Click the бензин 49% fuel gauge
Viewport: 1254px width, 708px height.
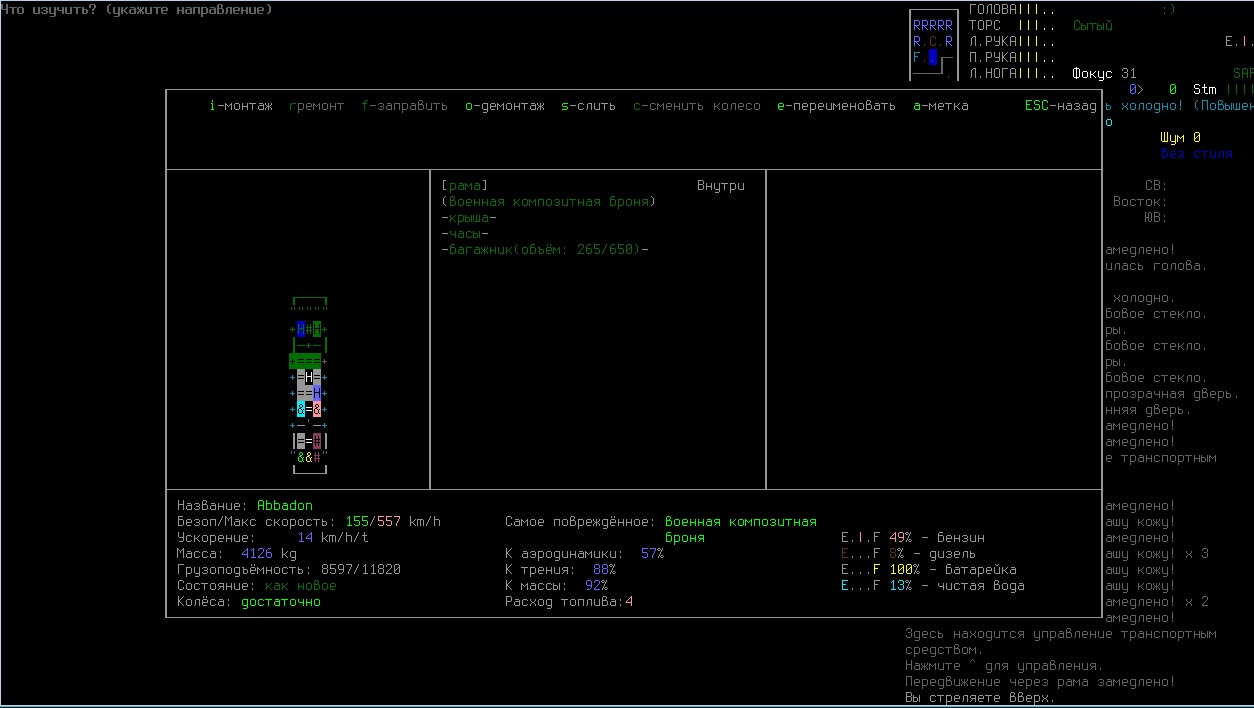(x=913, y=538)
